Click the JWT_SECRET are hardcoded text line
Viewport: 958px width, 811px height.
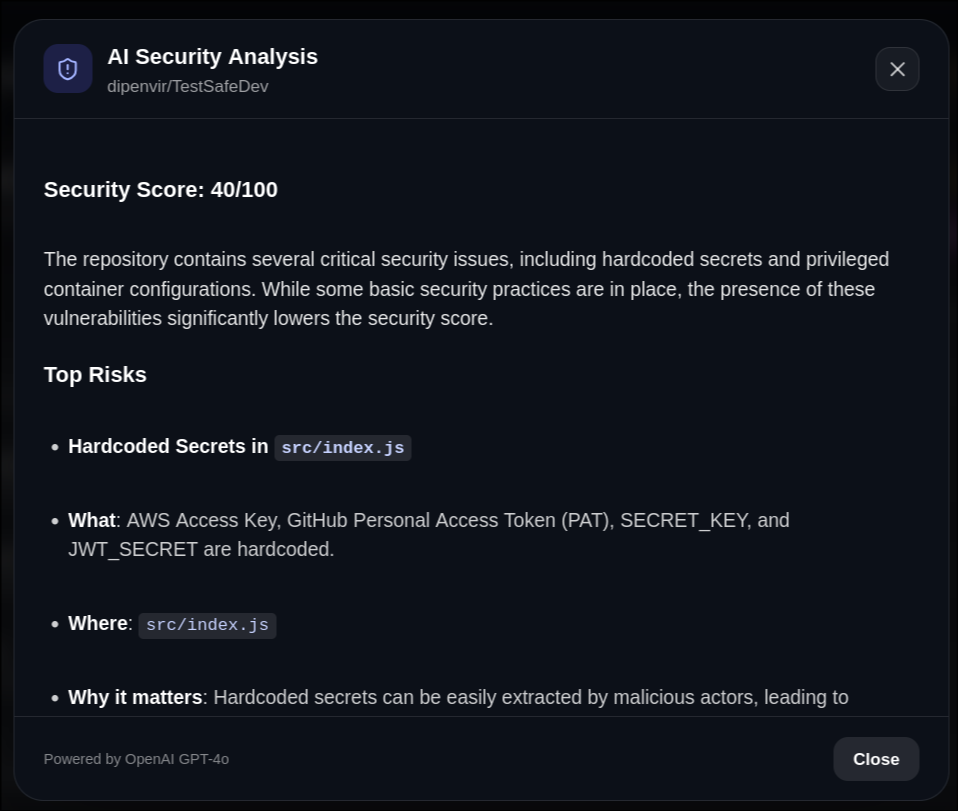pos(201,550)
